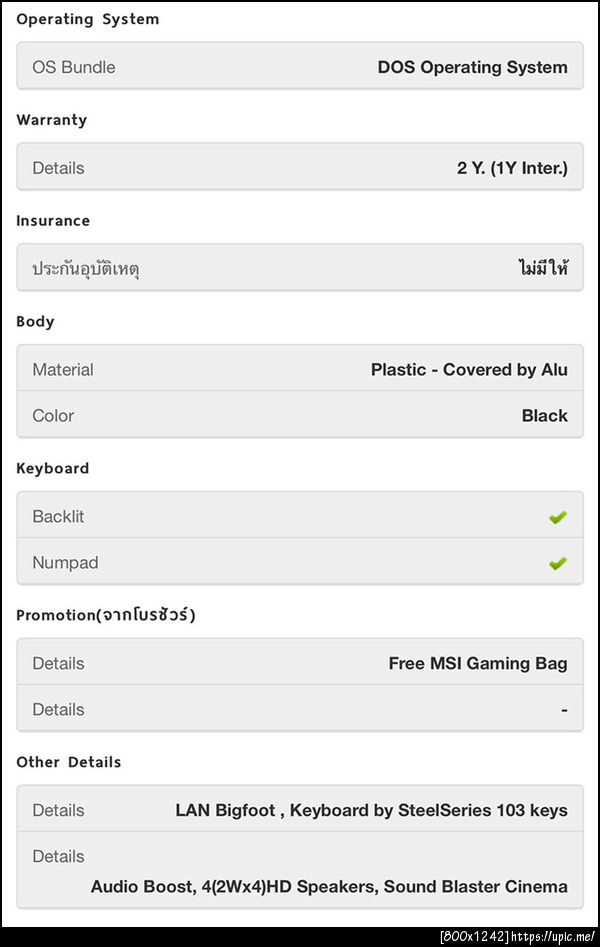
Task: Select the OS Bundle label
Action: pos(74,67)
